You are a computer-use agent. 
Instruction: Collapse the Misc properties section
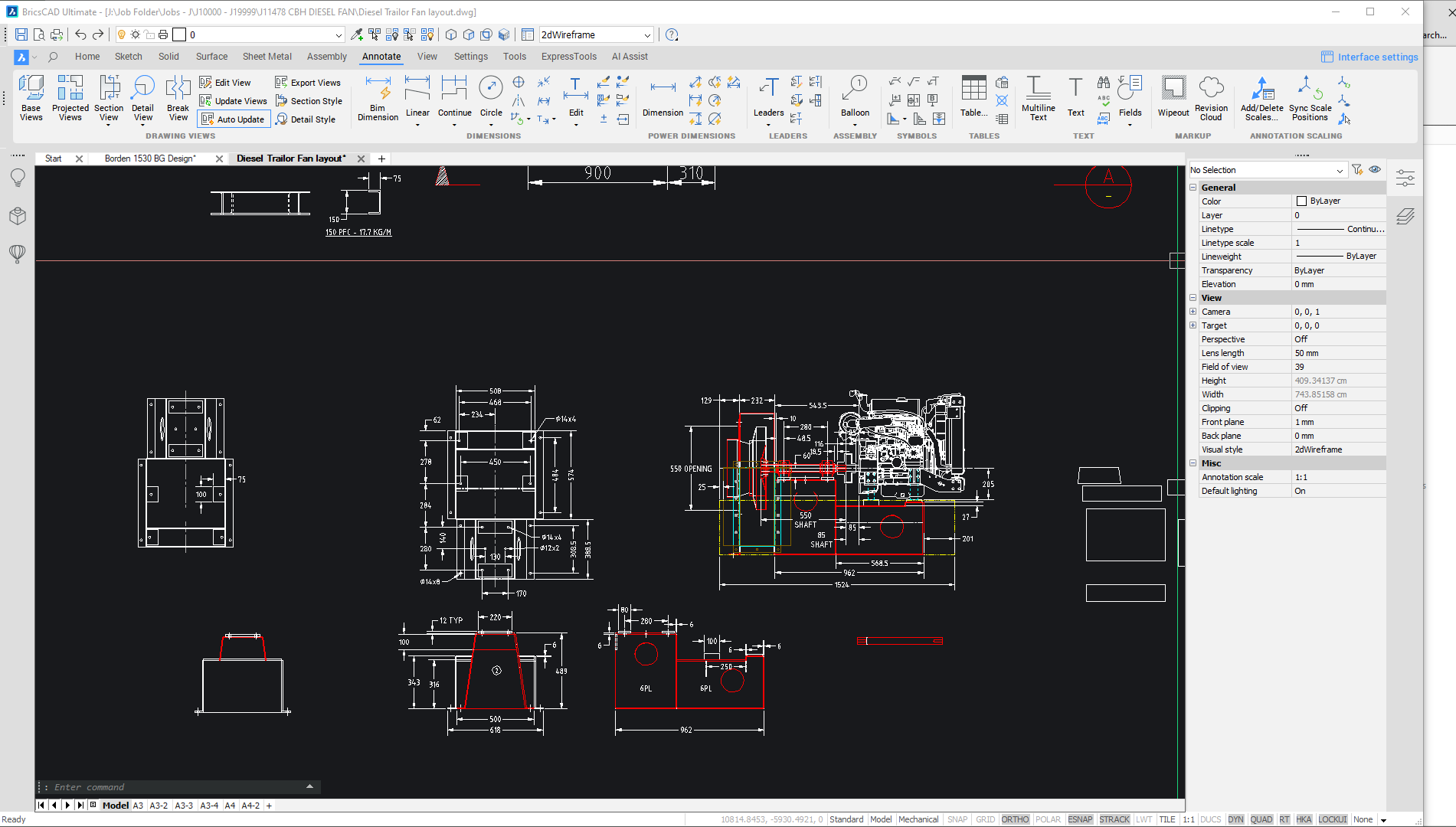[x=1193, y=463]
